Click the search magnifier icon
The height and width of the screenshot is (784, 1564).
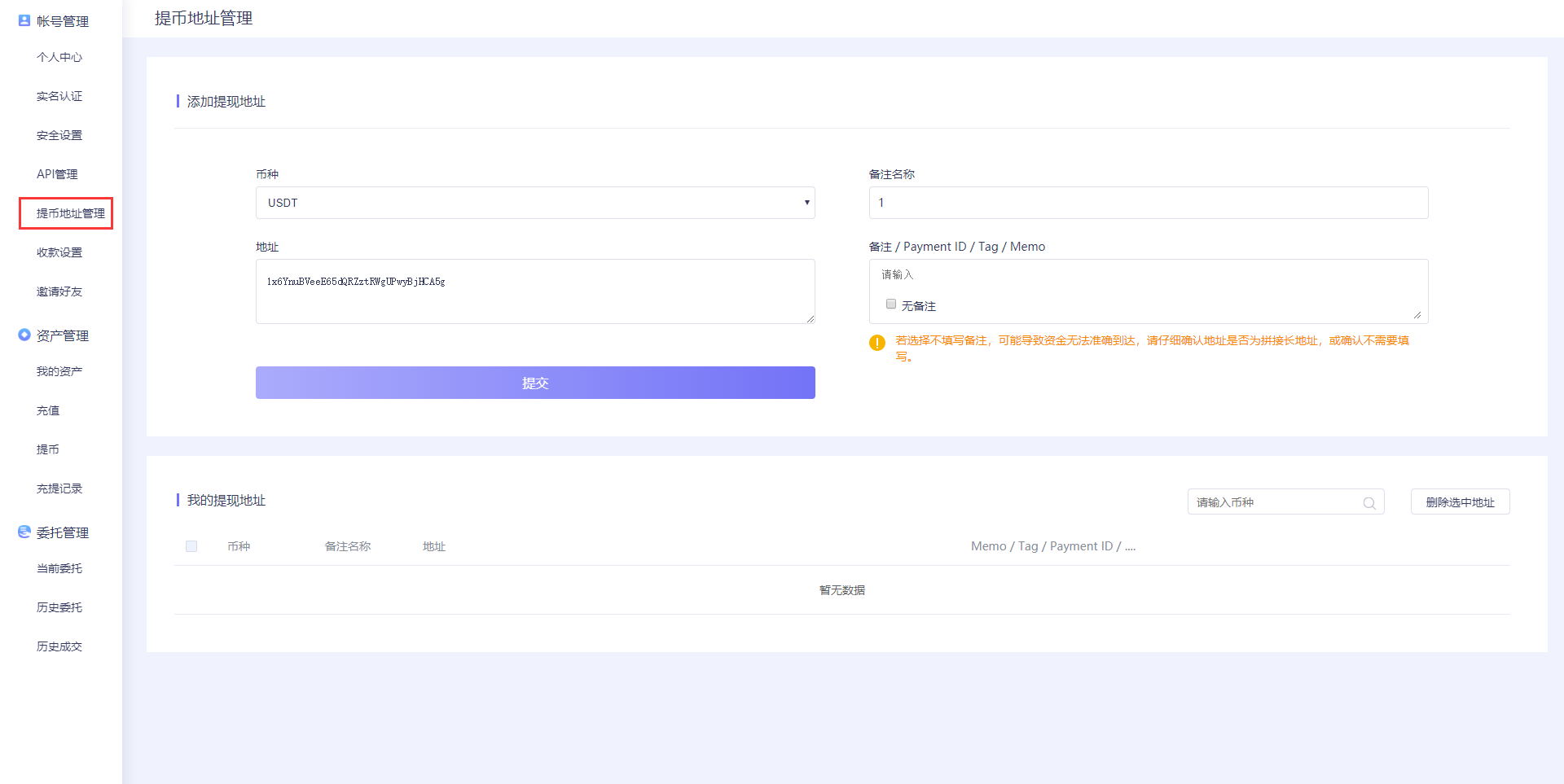1369,503
